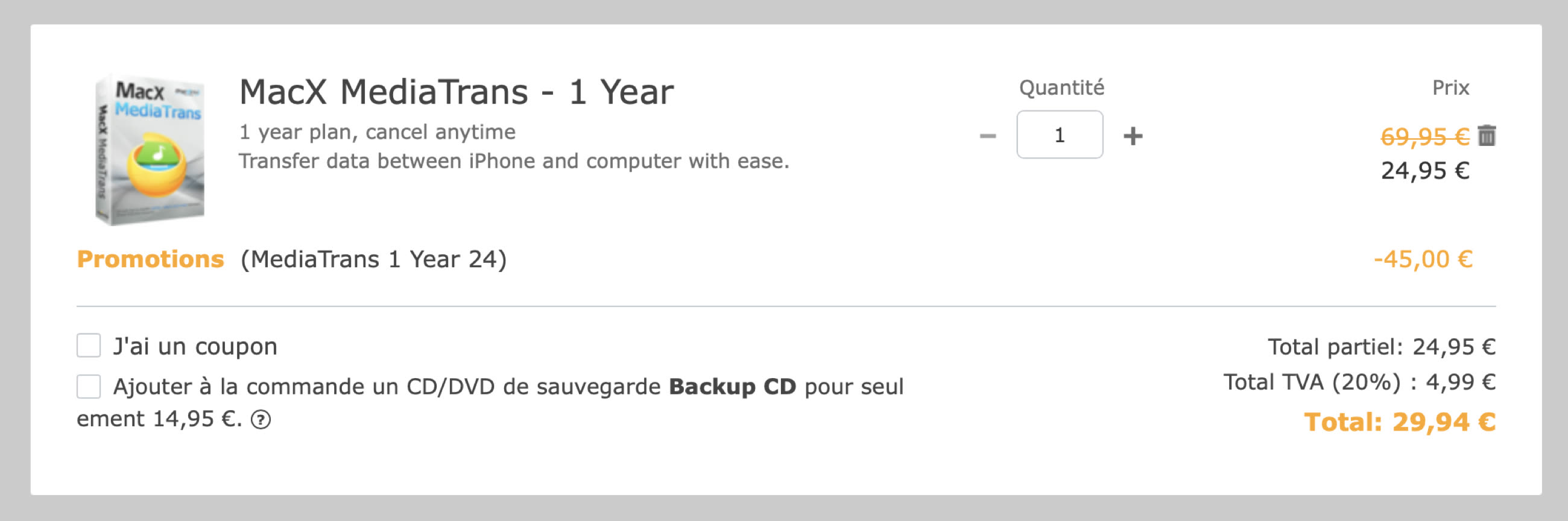Screen dimensions: 1568x521
Task: Click the -45,00 € promotion discount
Action: (1423, 259)
